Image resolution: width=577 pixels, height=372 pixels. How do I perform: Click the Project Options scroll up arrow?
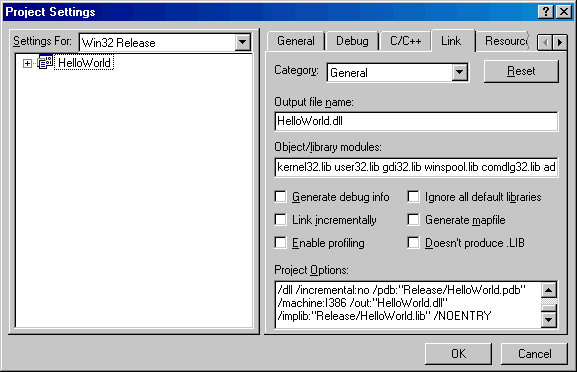(x=549, y=290)
